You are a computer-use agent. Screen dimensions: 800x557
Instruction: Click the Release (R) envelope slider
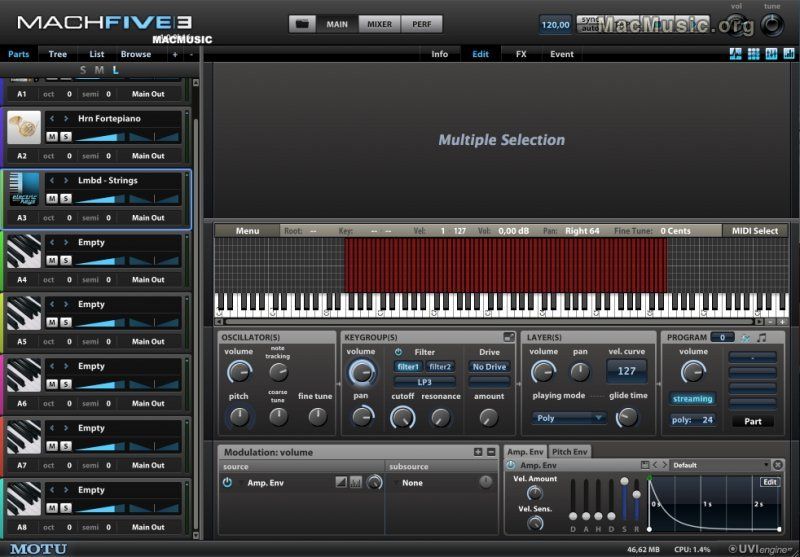pyautogui.click(x=636, y=499)
